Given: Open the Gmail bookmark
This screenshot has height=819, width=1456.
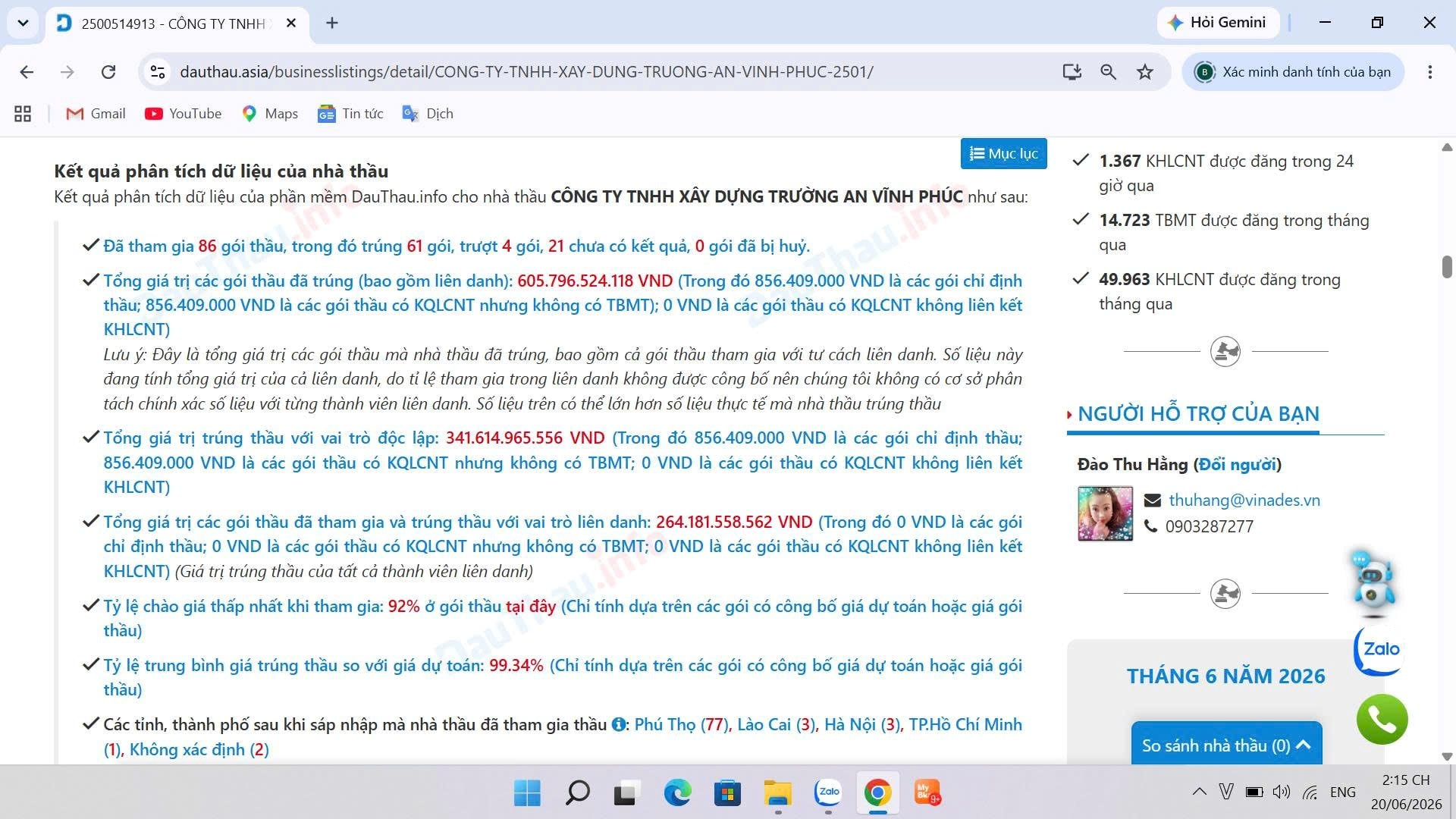Looking at the screenshot, I should (96, 114).
